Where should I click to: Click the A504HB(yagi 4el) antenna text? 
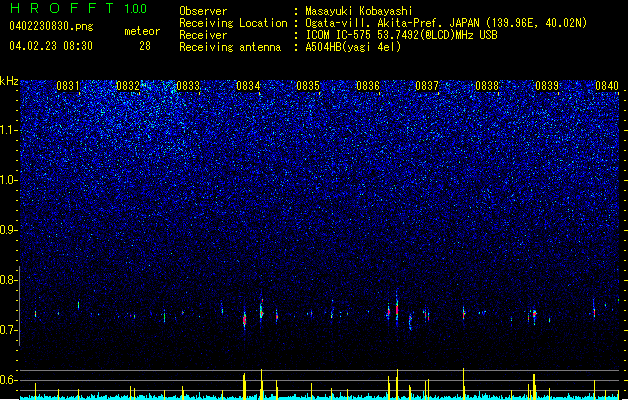353,47
